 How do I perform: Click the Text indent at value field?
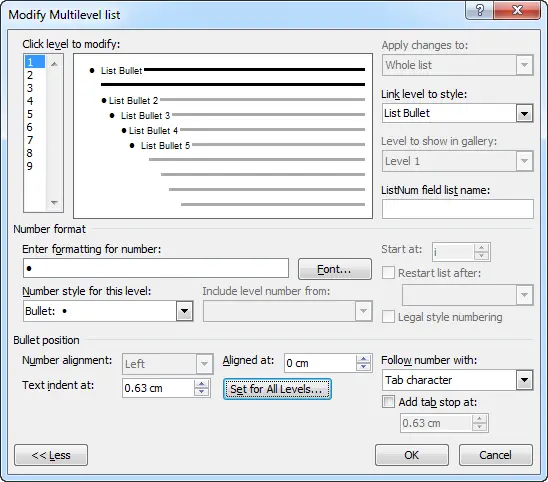158,388
